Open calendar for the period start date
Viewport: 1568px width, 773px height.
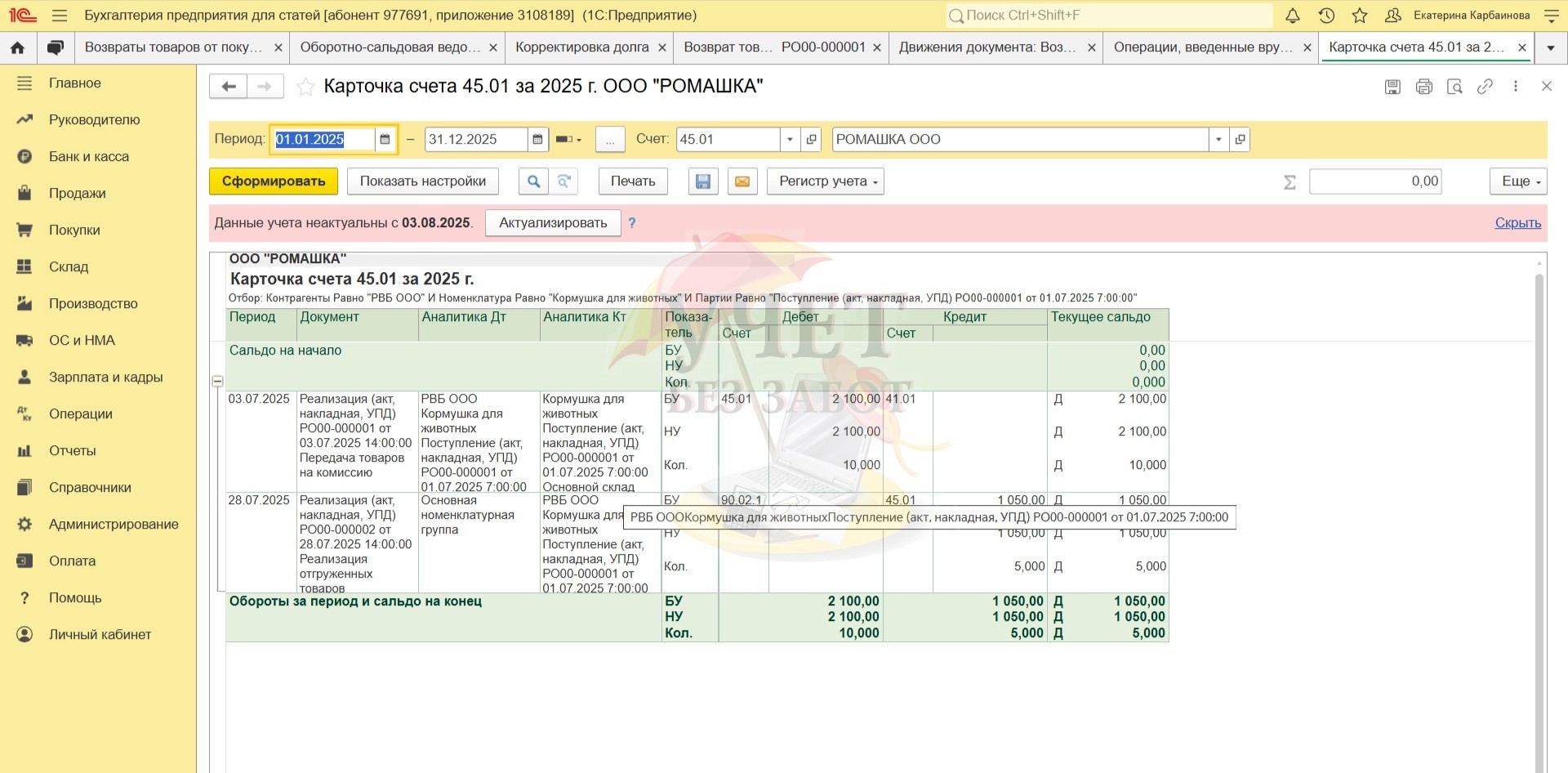click(x=385, y=140)
